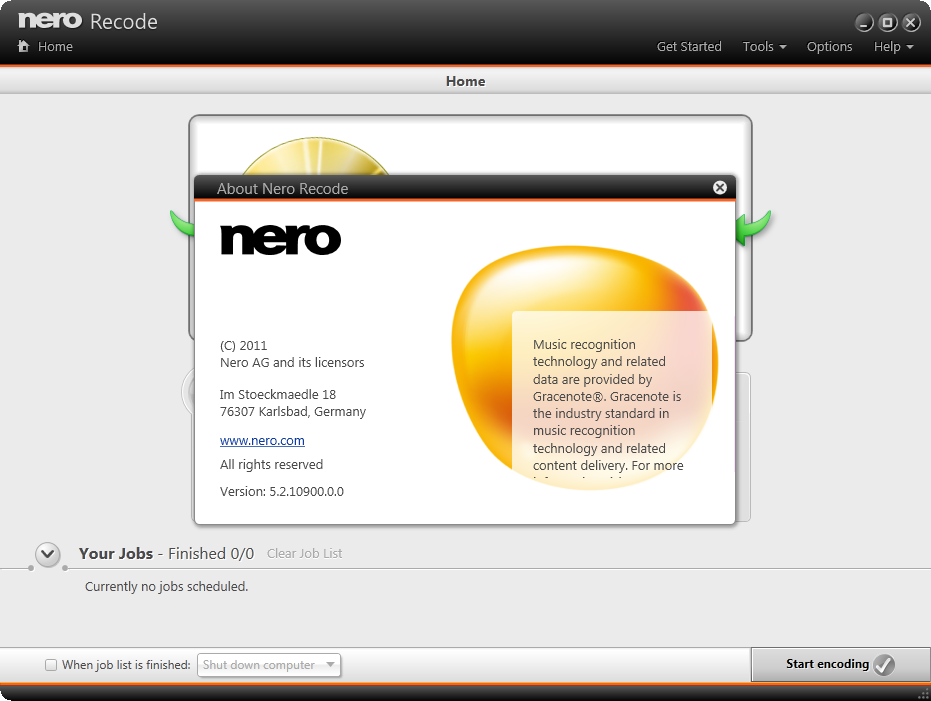Viewport: 931px width, 701px height.
Task: Click the window resize grip in the corner
Action: [x=923, y=693]
